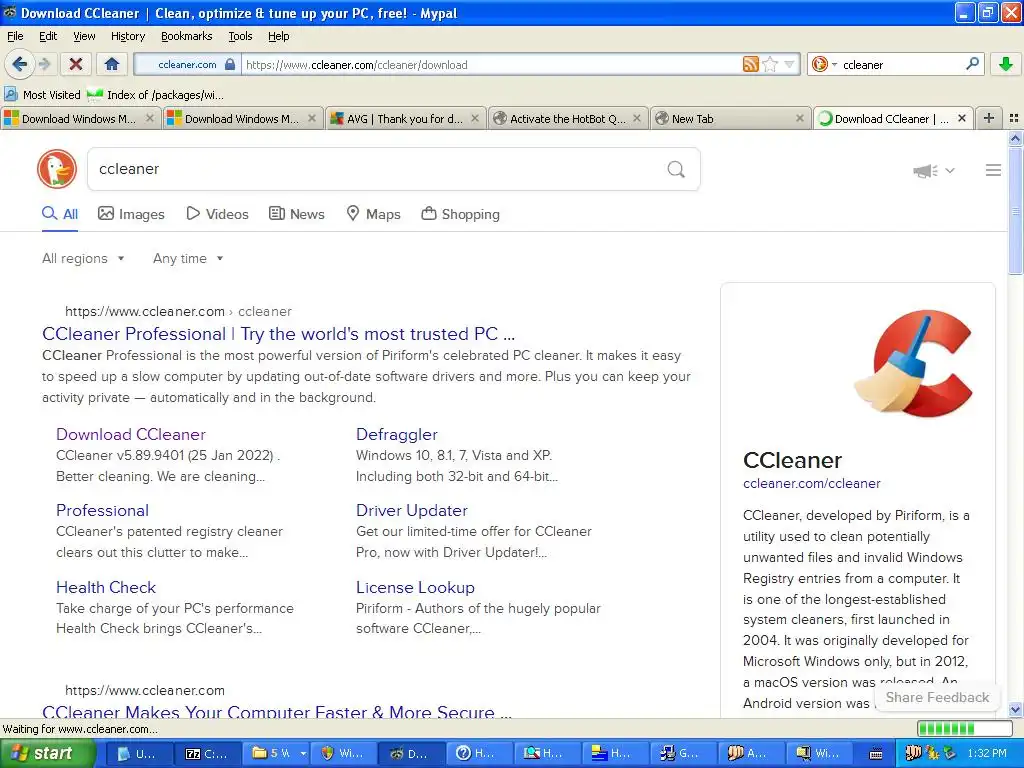This screenshot has width=1024, height=768.
Task: Click the Forward navigation arrow
Action: pos(44,64)
